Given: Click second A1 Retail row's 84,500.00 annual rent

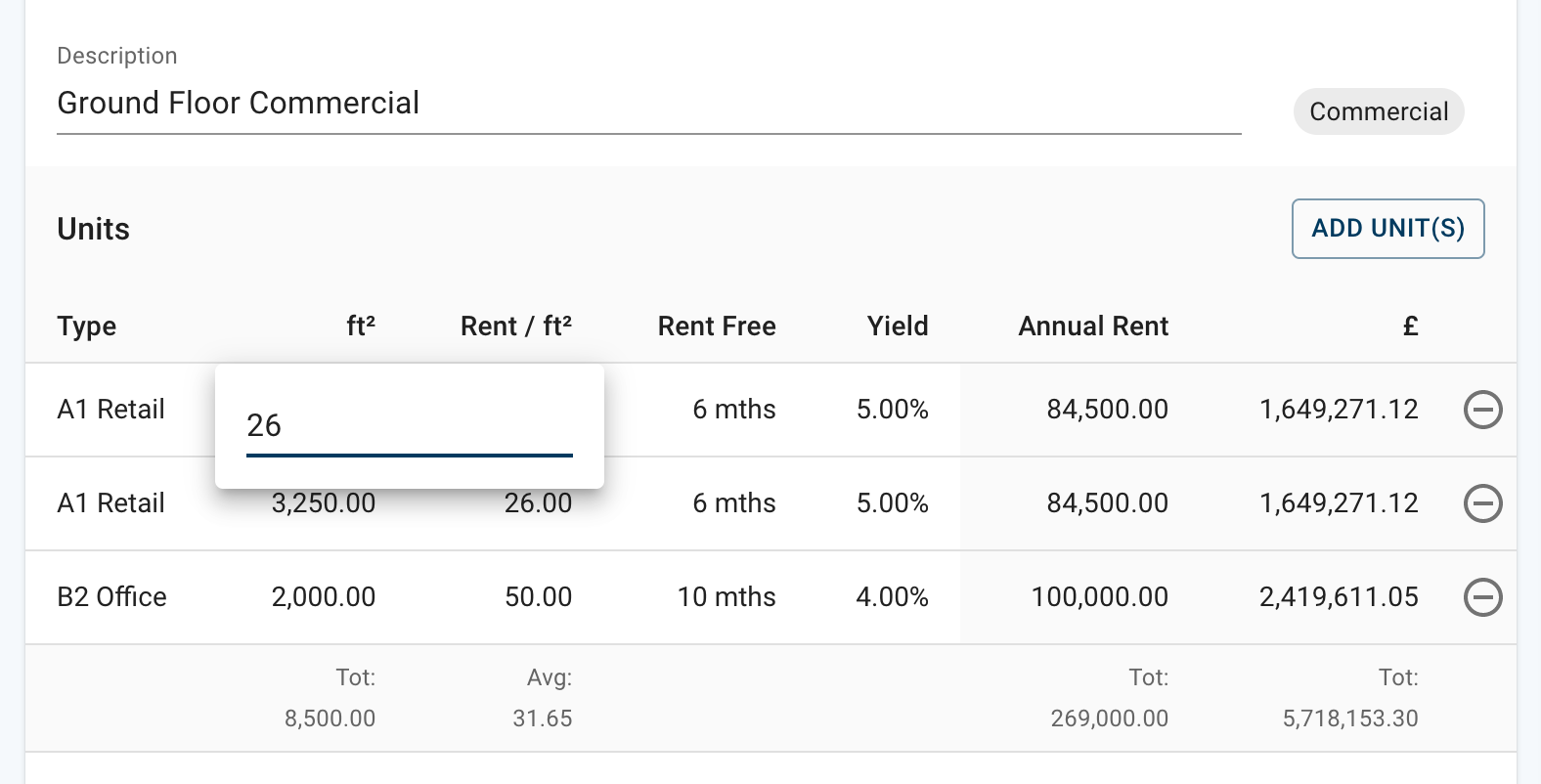Looking at the screenshot, I should (1108, 503).
